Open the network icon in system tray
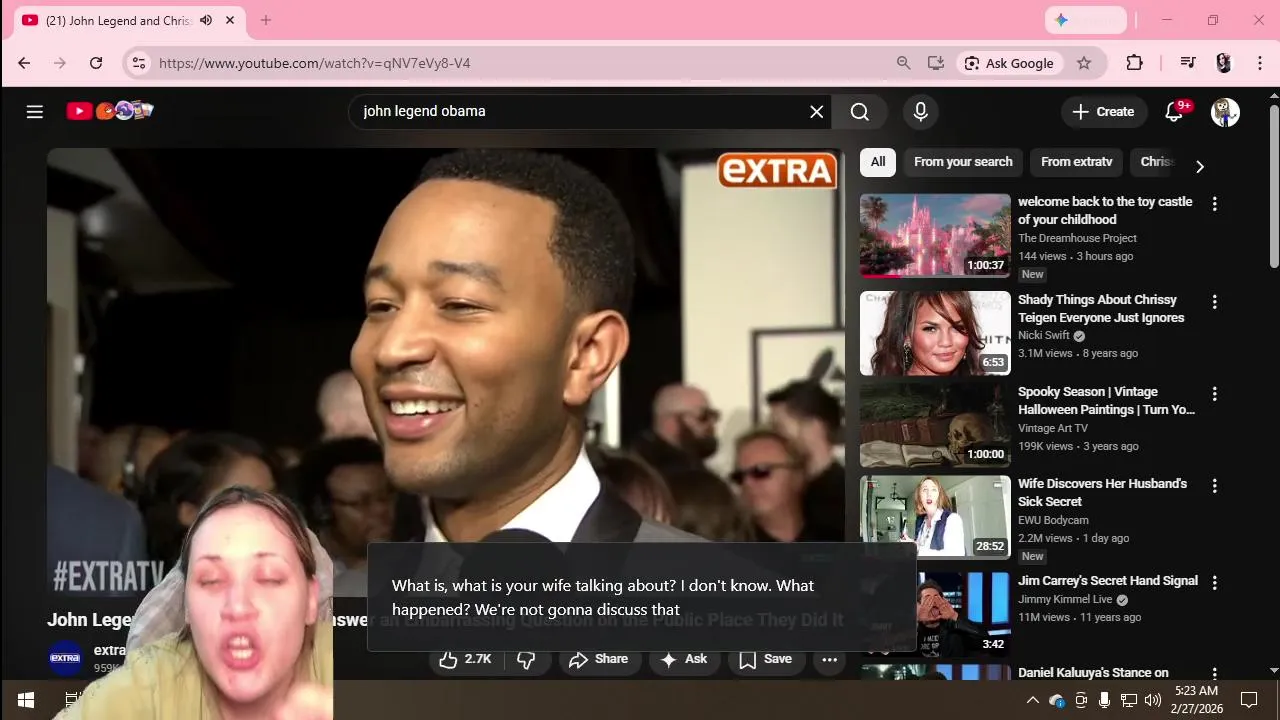The height and width of the screenshot is (720, 1280). (1129, 700)
